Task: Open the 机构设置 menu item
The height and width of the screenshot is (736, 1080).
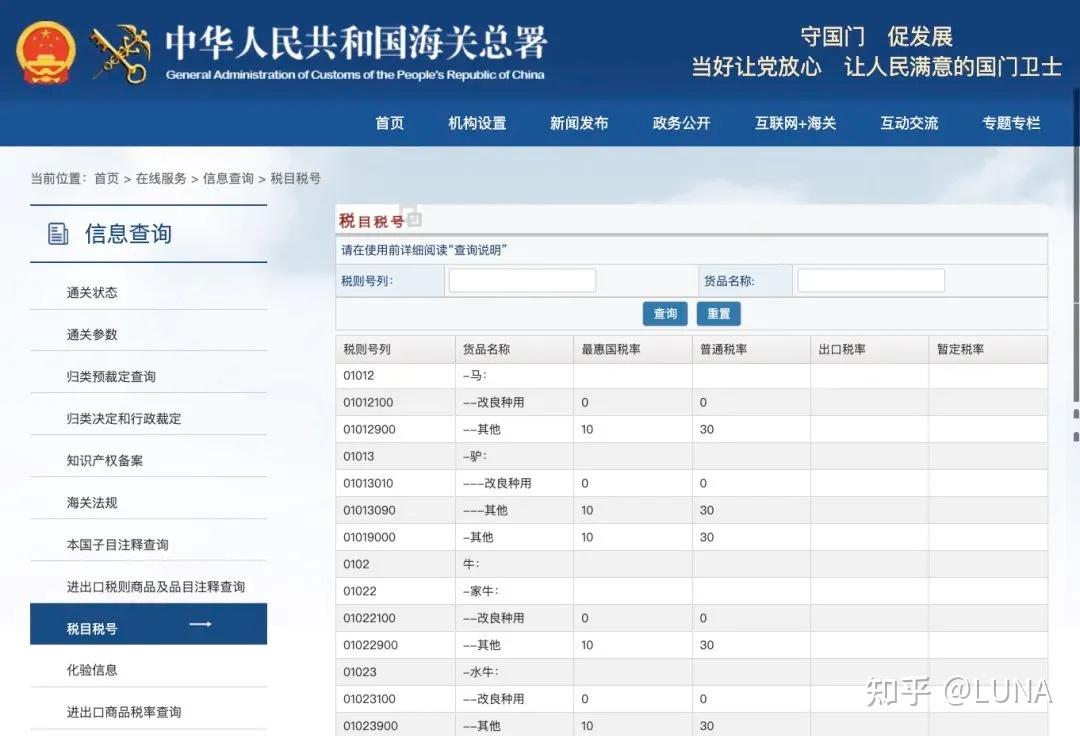Action: (x=477, y=123)
